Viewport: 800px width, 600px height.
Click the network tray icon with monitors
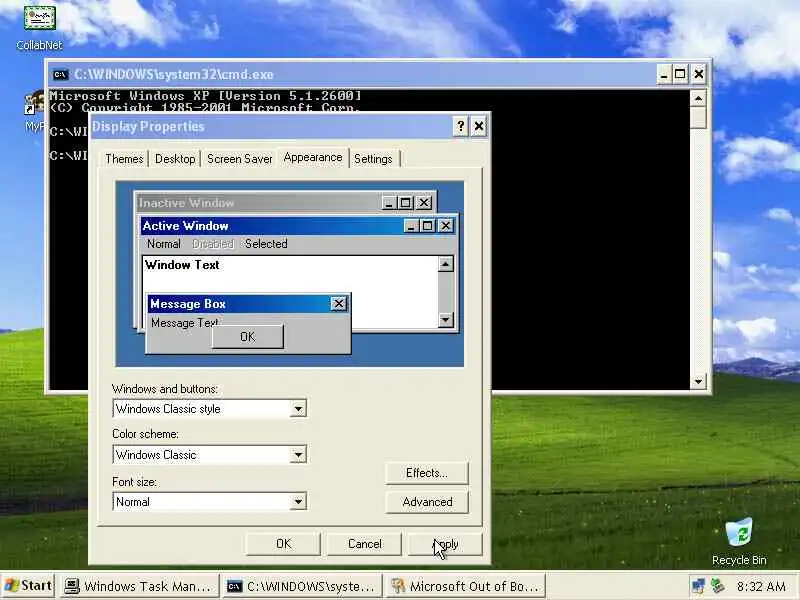coord(698,586)
